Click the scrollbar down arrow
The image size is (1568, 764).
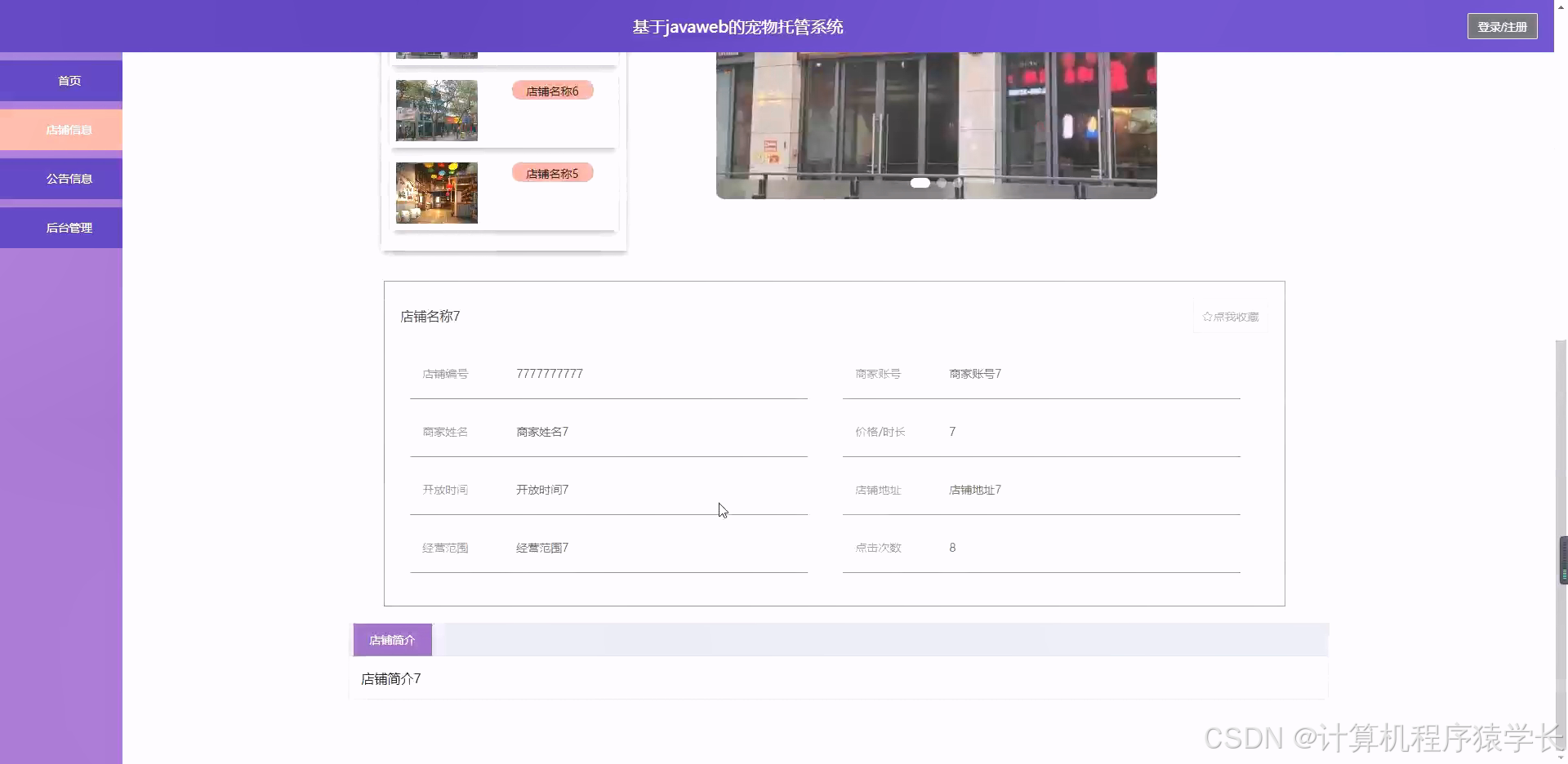coord(1561,757)
